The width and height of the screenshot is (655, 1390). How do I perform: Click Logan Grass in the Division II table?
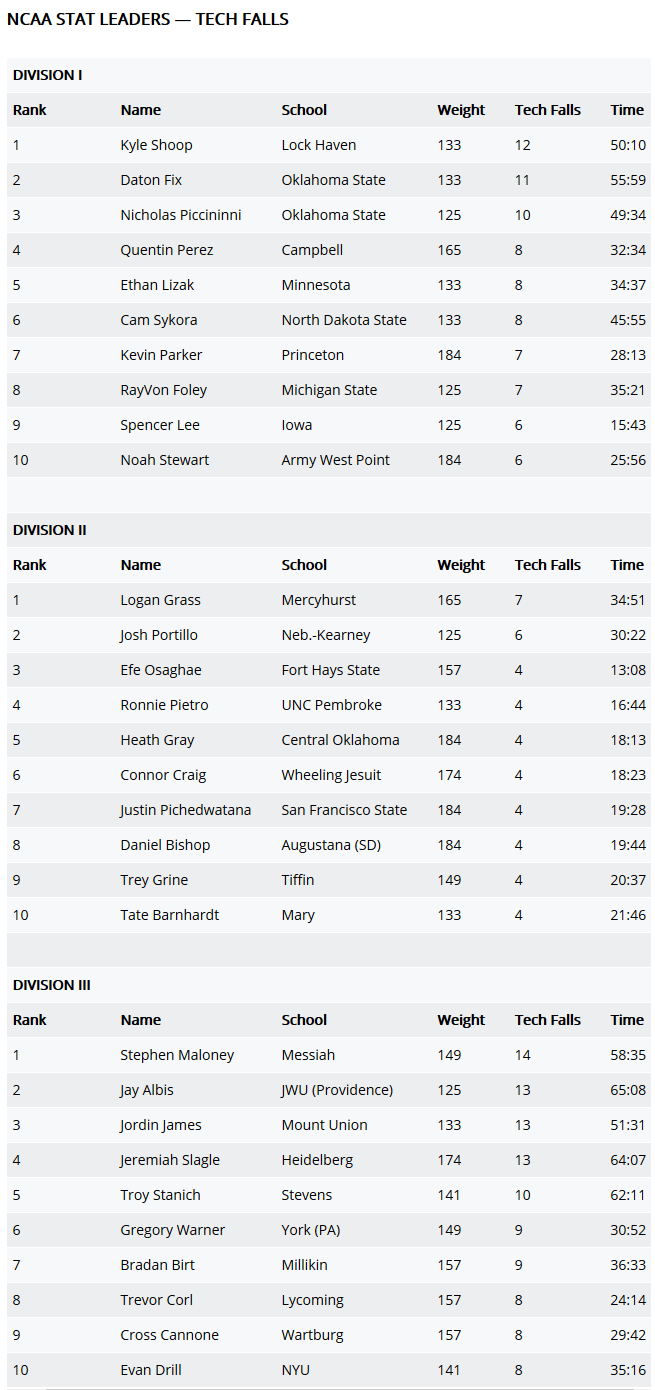point(160,600)
